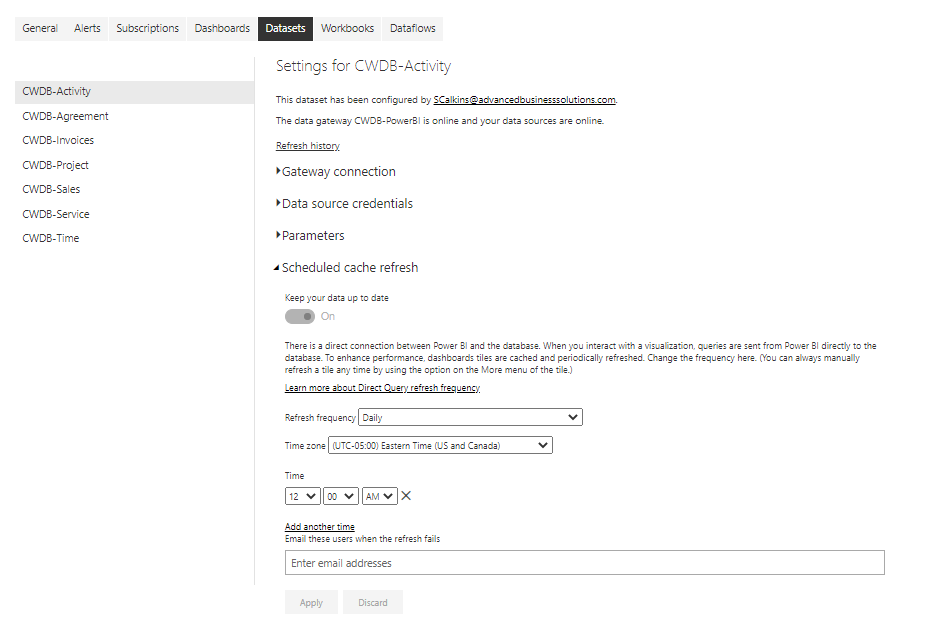
Task: Collapse the Scheduled cache refresh section
Action: pyautogui.click(x=346, y=267)
